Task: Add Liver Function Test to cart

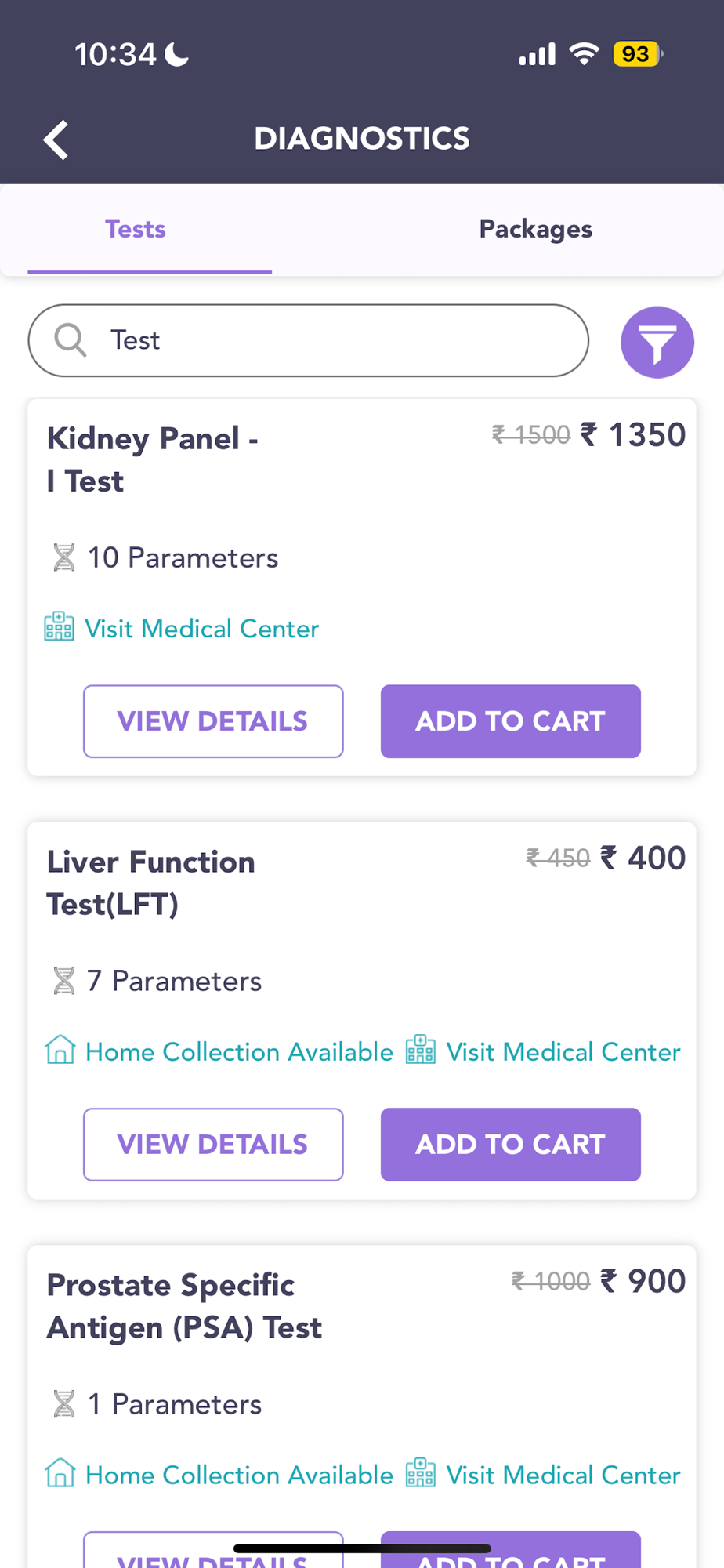Action: [510, 1145]
